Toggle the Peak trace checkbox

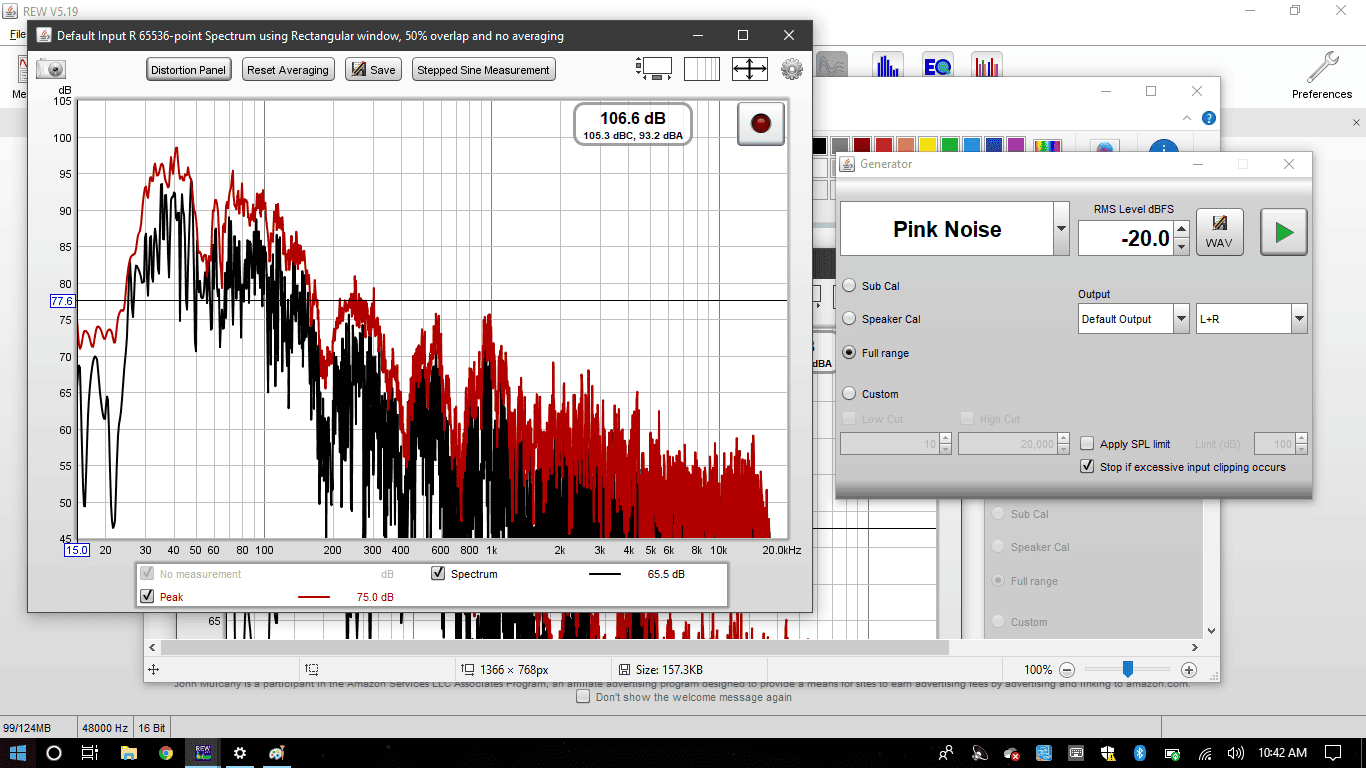tap(148, 597)
